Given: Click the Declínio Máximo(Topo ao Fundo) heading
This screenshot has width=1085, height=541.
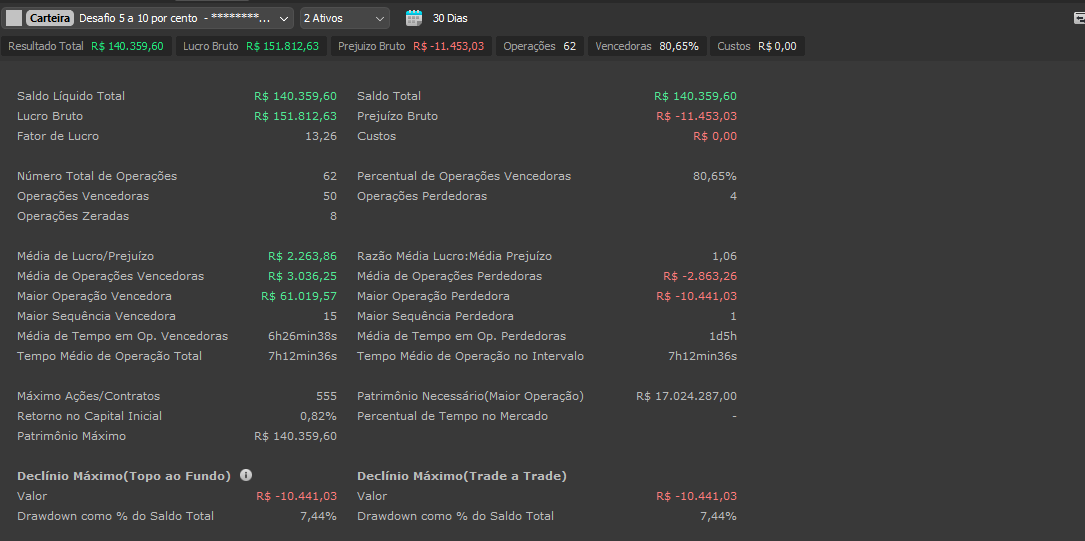Looking at the screenshot, I should coord(124,477).
